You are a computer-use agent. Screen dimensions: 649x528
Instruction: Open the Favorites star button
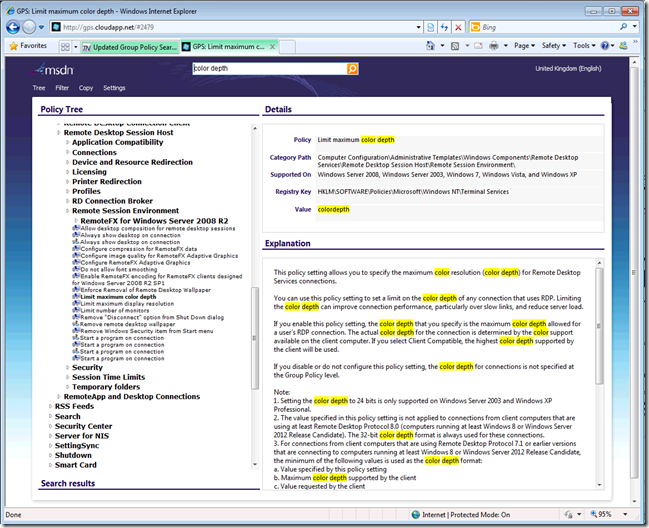(28, 46)
